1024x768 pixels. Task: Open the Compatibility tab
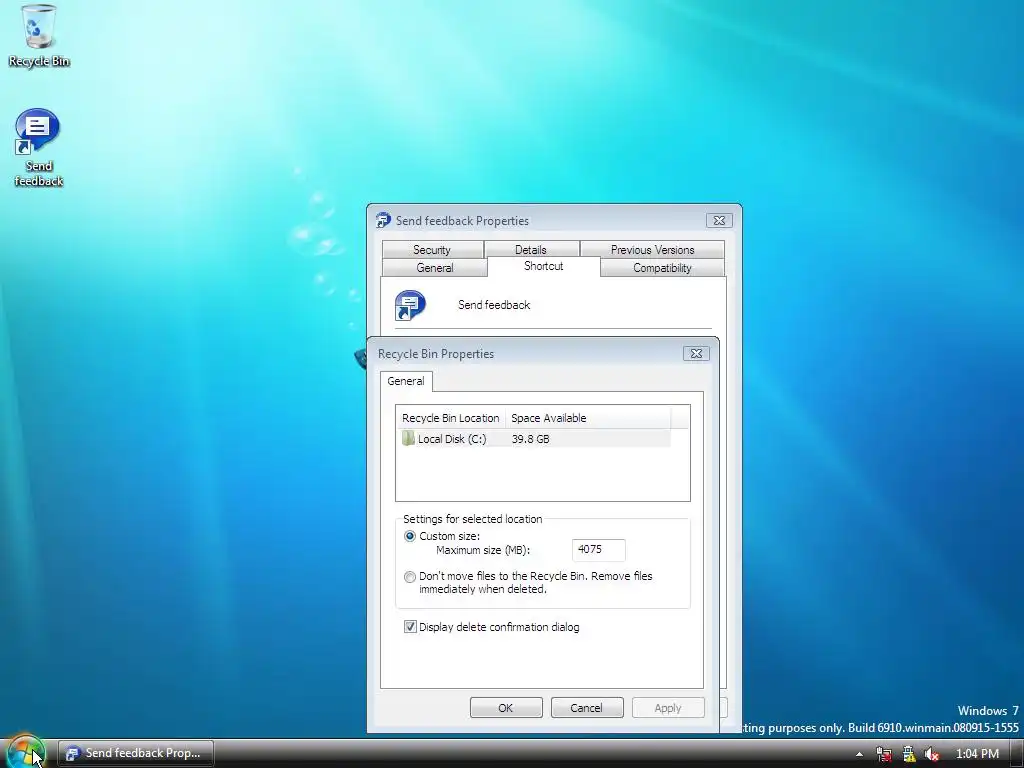click(x=662, y=268)
